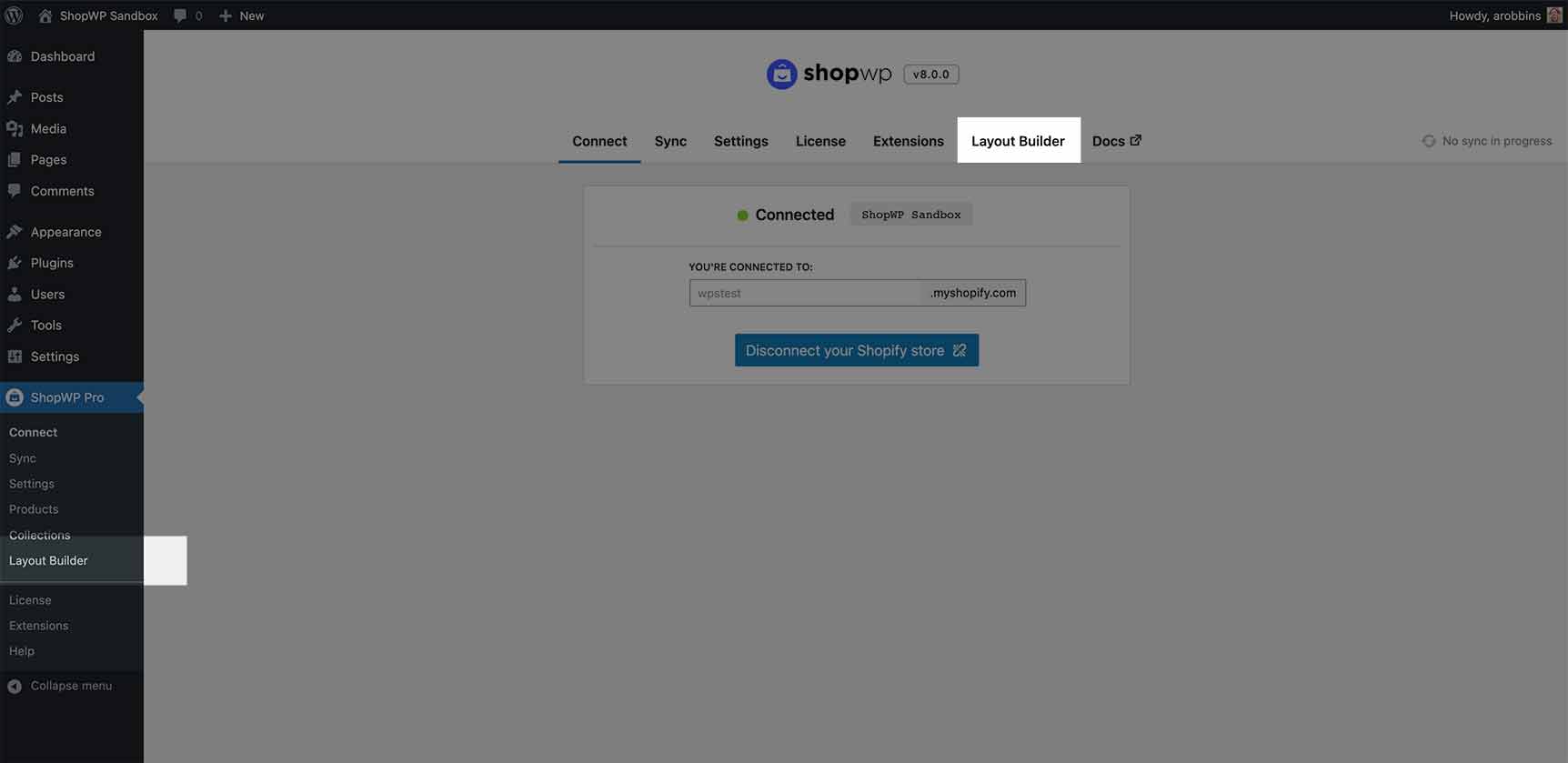Click the ShopWP Pro bag icon

[15, 397]
